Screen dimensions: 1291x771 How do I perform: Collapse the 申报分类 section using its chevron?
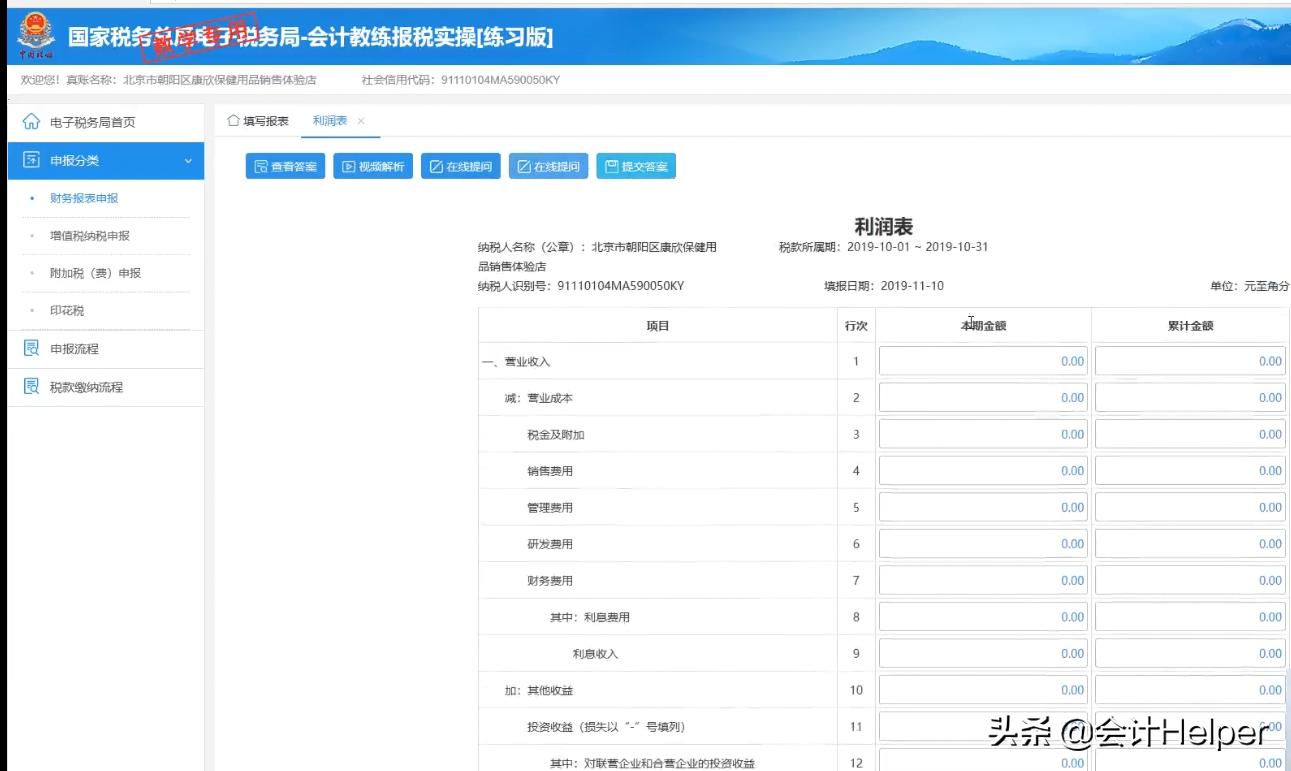191,159
